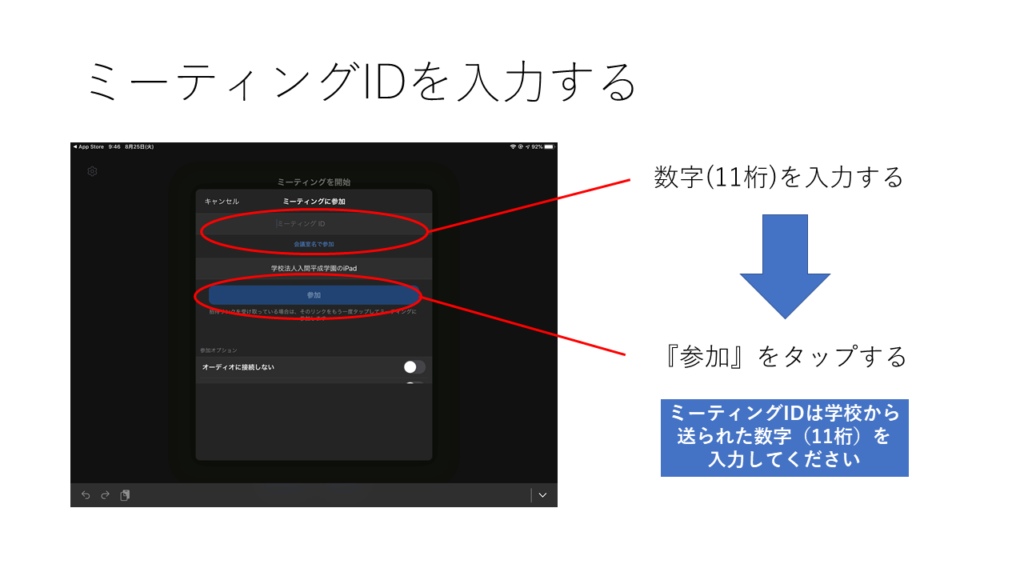Click the text 『参加』をタップする
Screen dimensions: 1024x576
pos(784,357)
